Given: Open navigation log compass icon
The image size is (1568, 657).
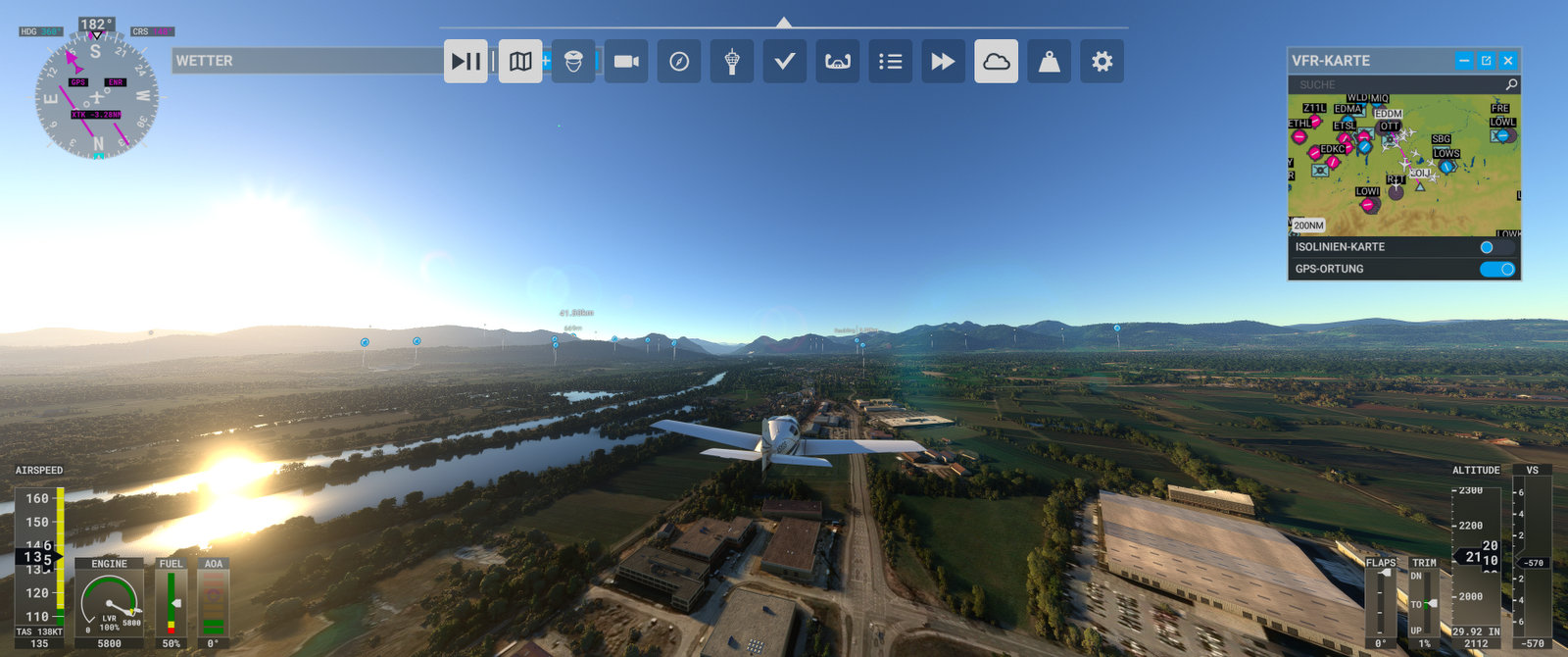Looking at the screenshot, I should (x=679, y=62).
